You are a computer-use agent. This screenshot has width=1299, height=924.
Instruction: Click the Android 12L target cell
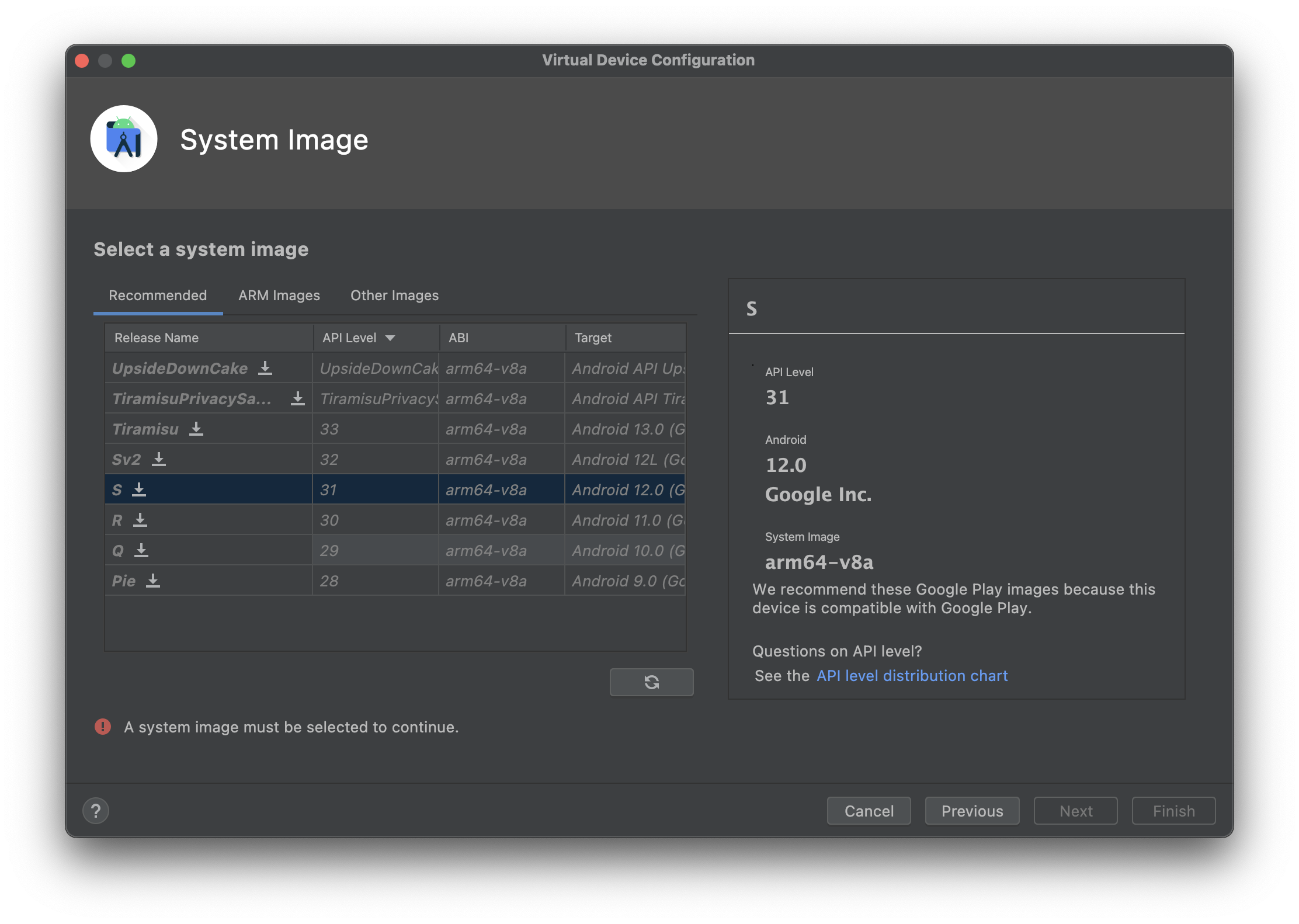click(x=626, y=459)
